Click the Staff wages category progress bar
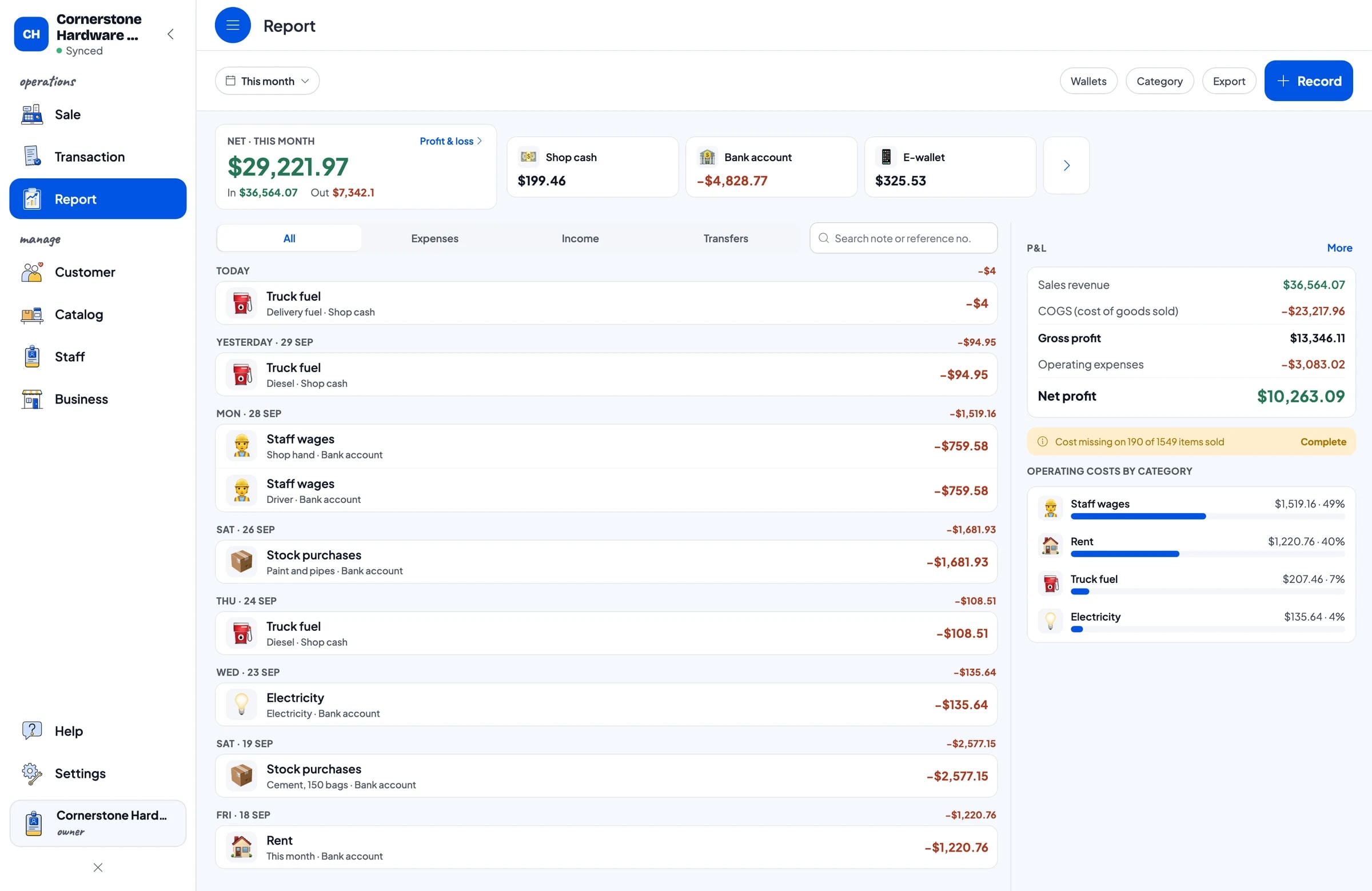 tap(1208, 517)
